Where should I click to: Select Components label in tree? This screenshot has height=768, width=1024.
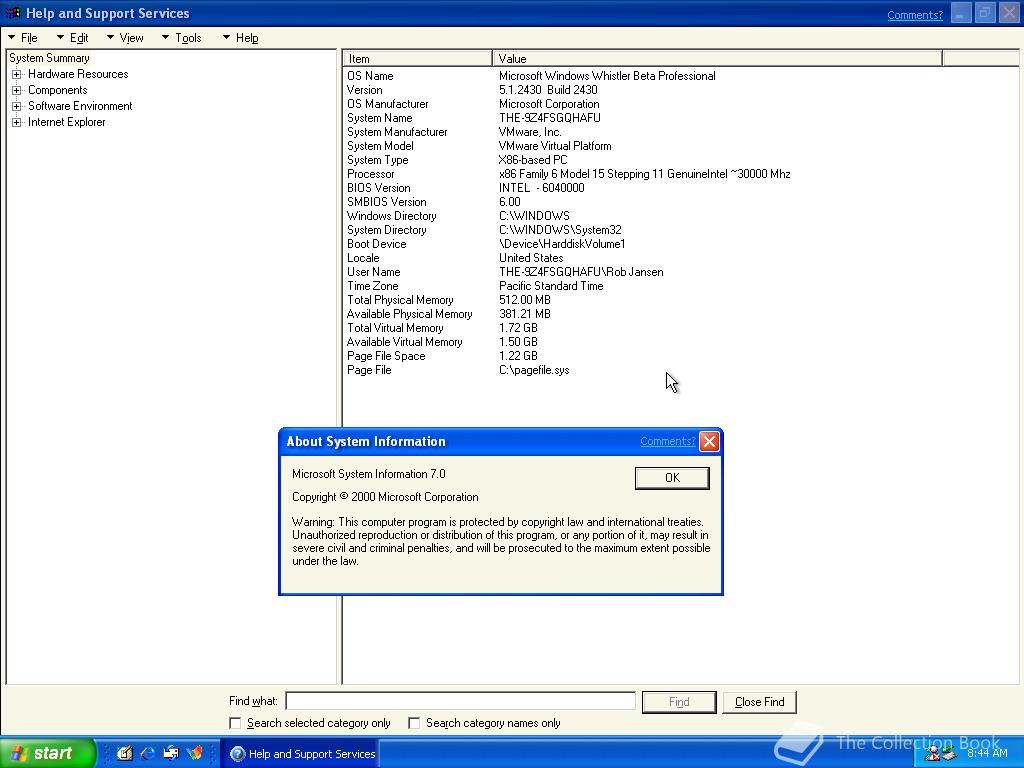57,90
